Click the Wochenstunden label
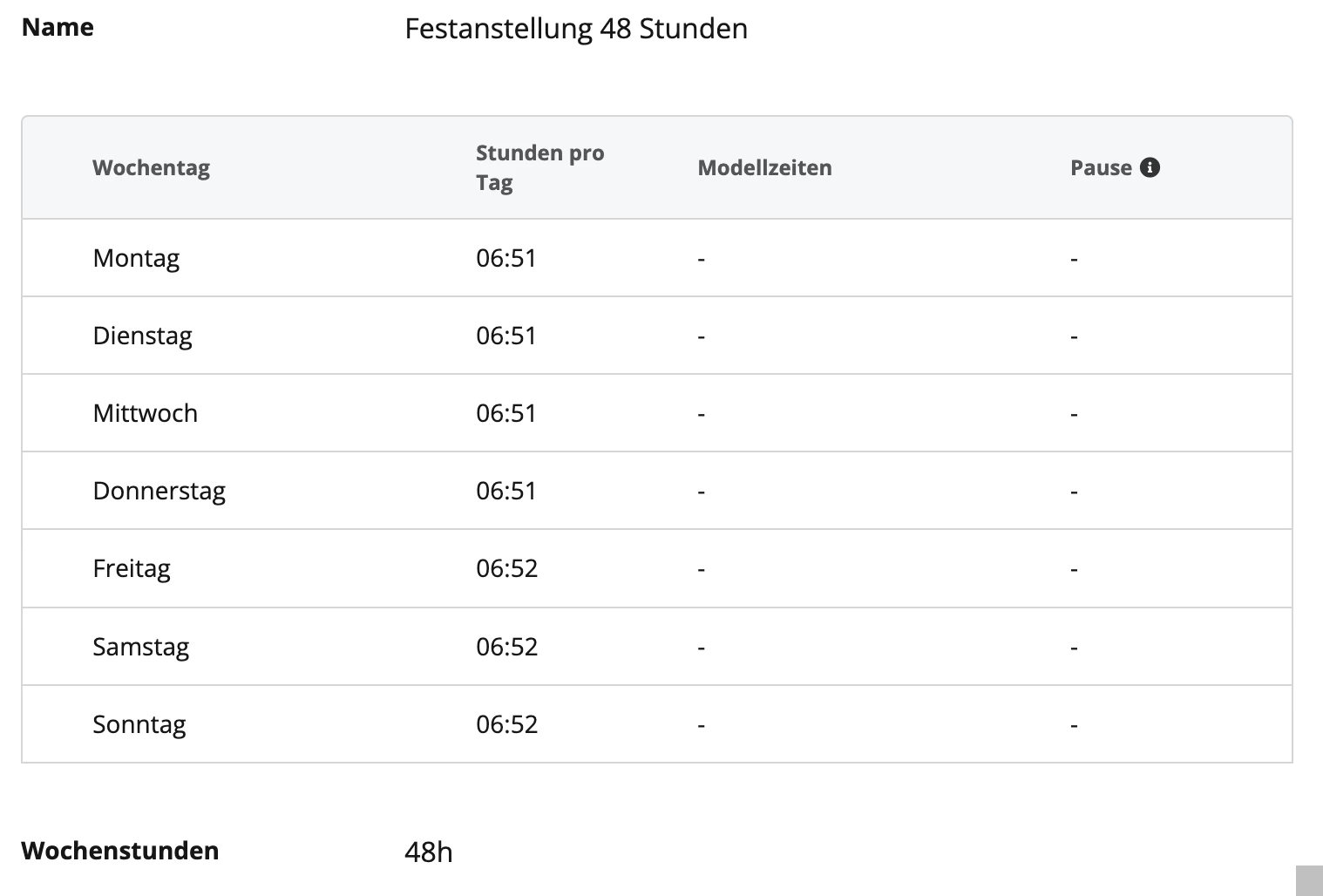This screenshot has height=896, width=1323. (x=120, y=851)
